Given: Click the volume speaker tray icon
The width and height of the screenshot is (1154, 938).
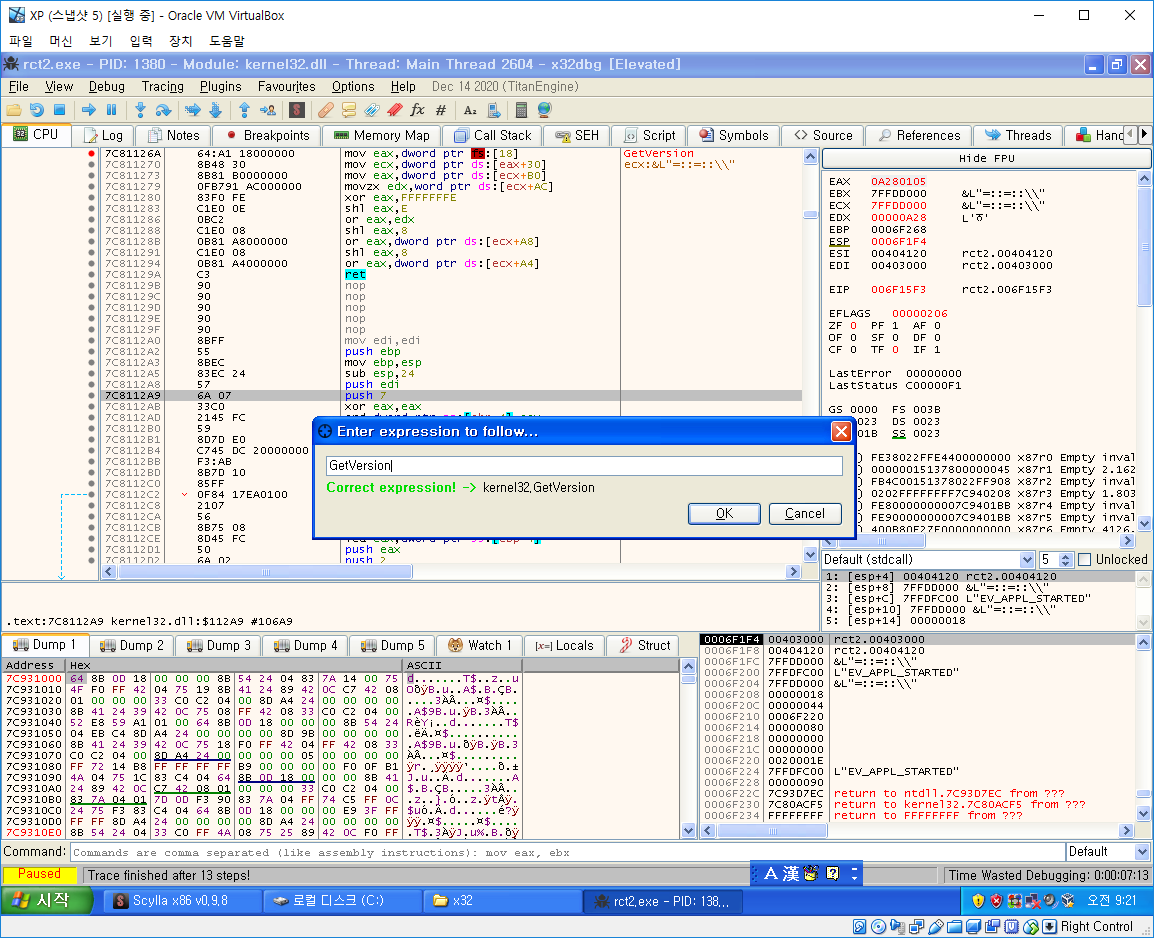Looking at the screenshot, I should pyautogui.click(x=1049, y=900).
